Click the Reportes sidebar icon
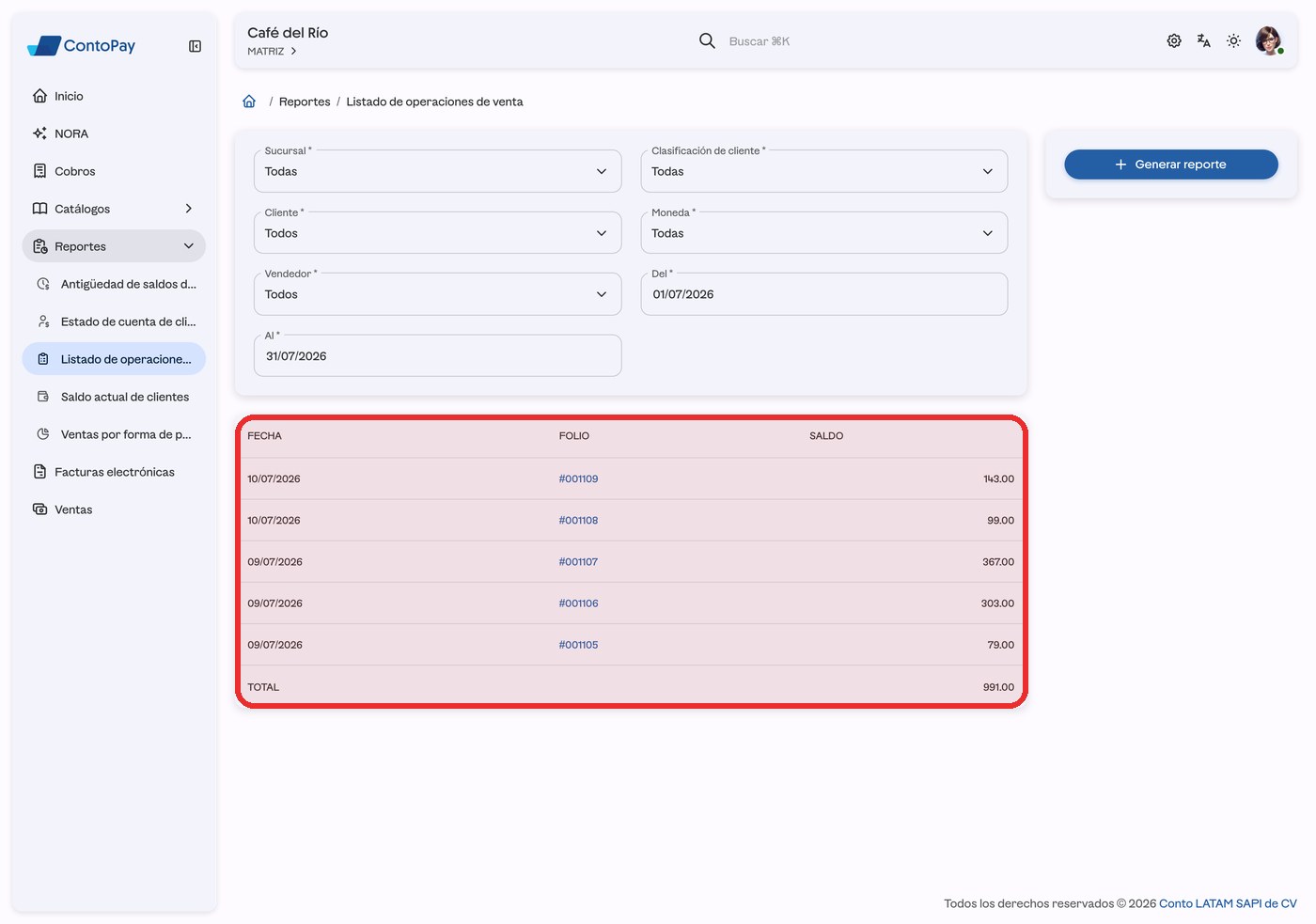Image resolution: width=1316 pixels, height=924 pixels. click(x=39, y=246)
